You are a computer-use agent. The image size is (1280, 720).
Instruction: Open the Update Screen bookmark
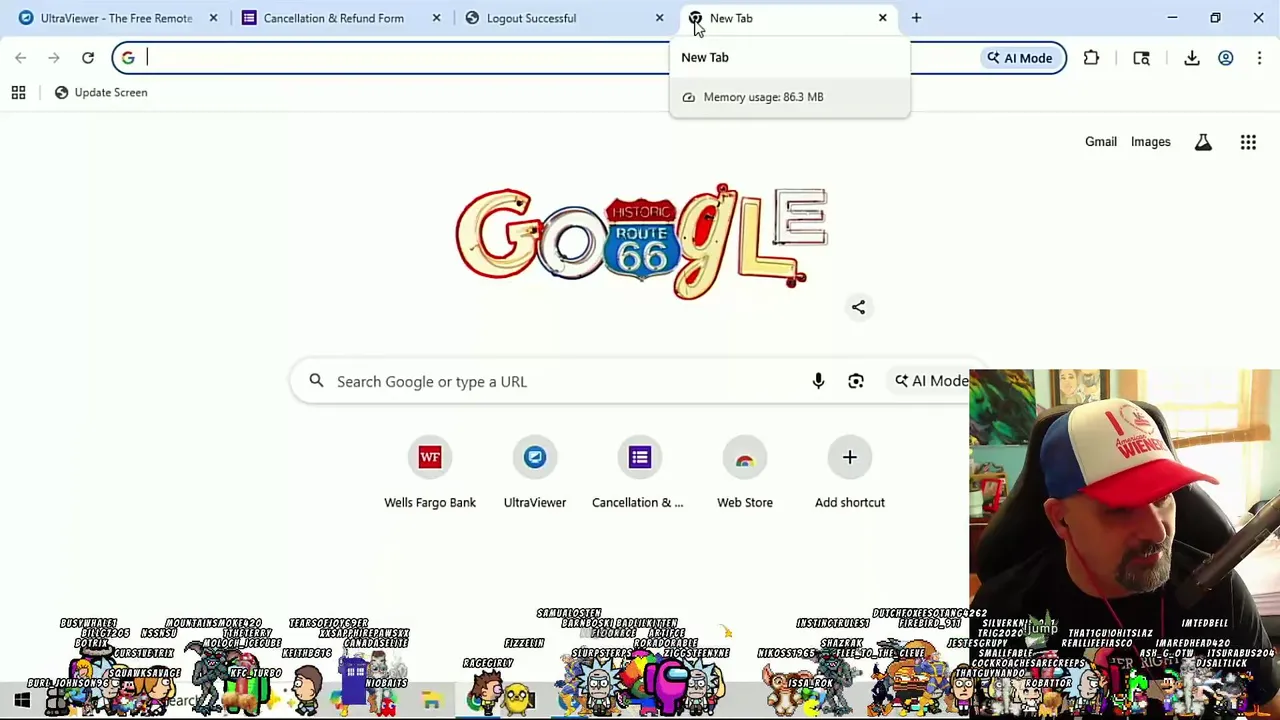point(100,93)
